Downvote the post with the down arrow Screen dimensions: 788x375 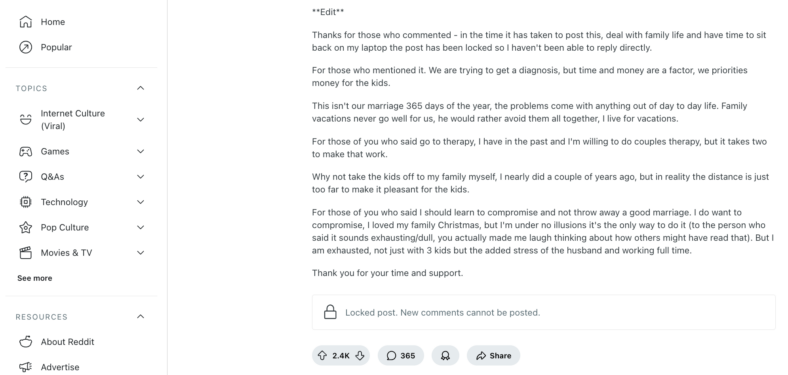pyautogui.click(x=360, y=355)
